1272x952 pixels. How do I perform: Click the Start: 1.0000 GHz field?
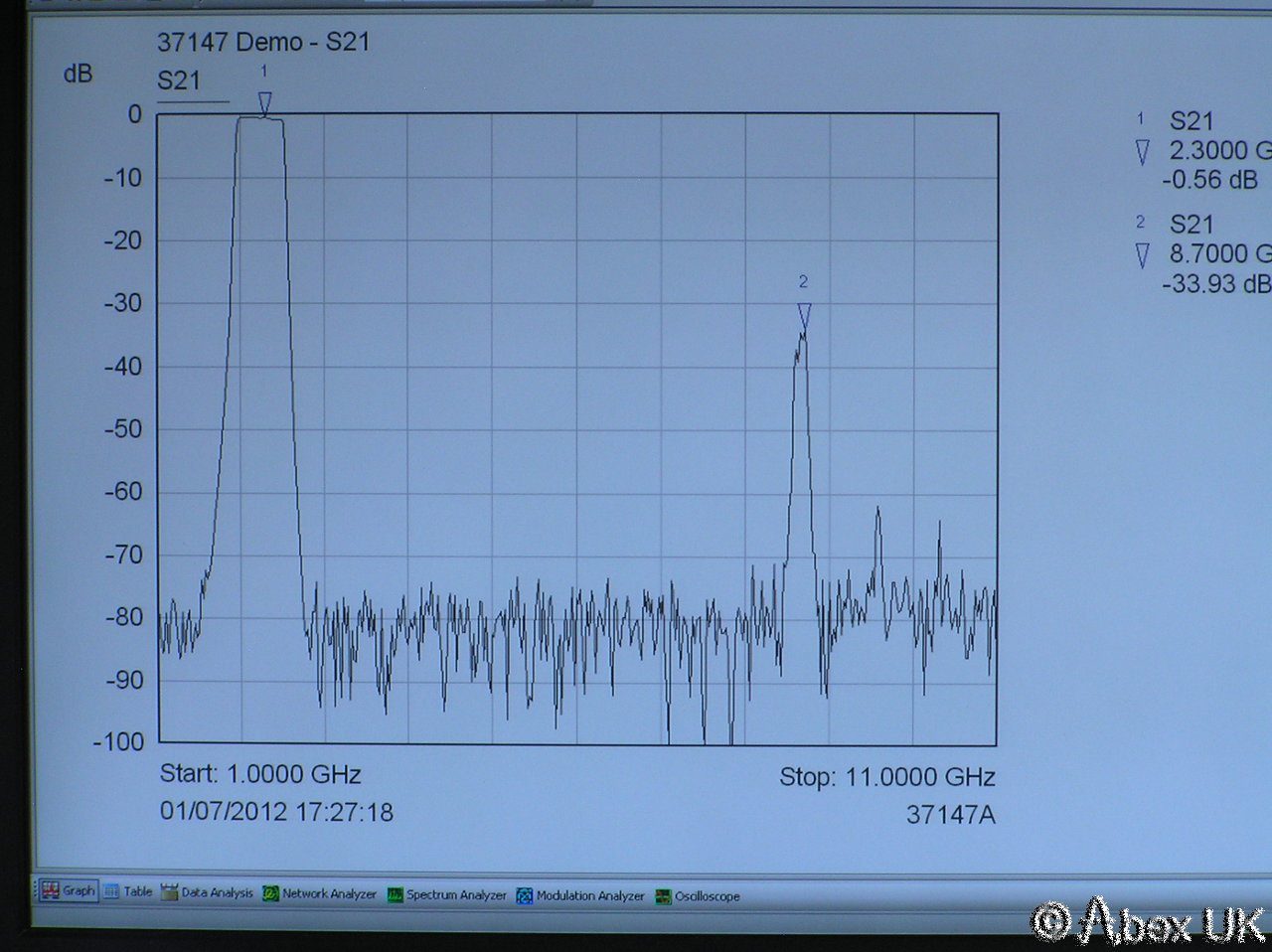click(x=260, y=774)
